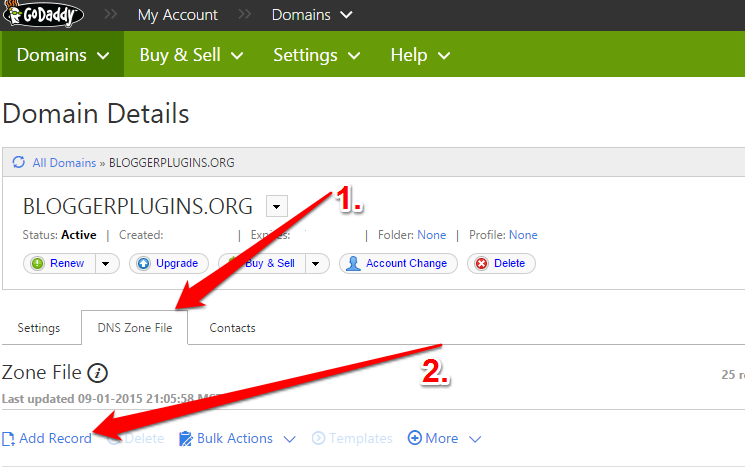This screenshot has height=467, width=745.
Task: Click the Zone File info icon
Action: [97, 373]
